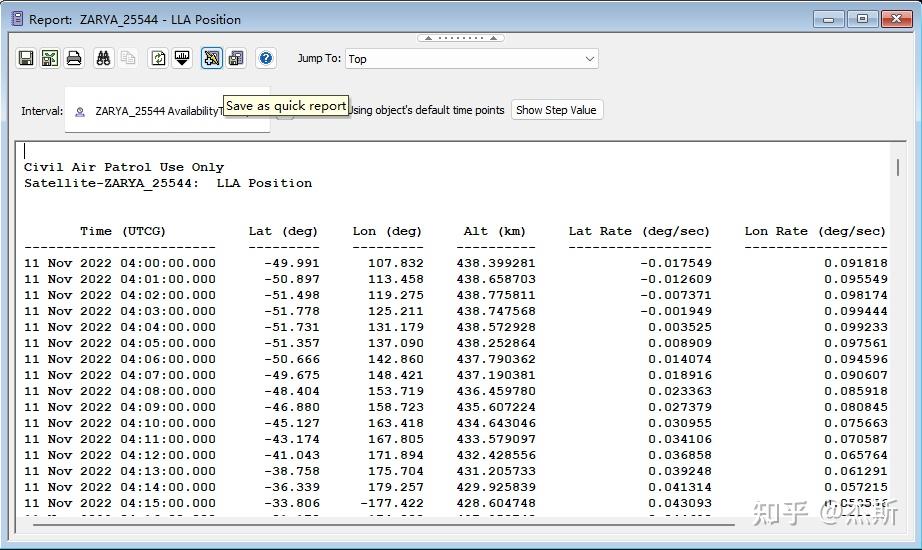Click the Save report floppy disk icon
Viewport: 922px width, 550px height.
coord(26,58)
